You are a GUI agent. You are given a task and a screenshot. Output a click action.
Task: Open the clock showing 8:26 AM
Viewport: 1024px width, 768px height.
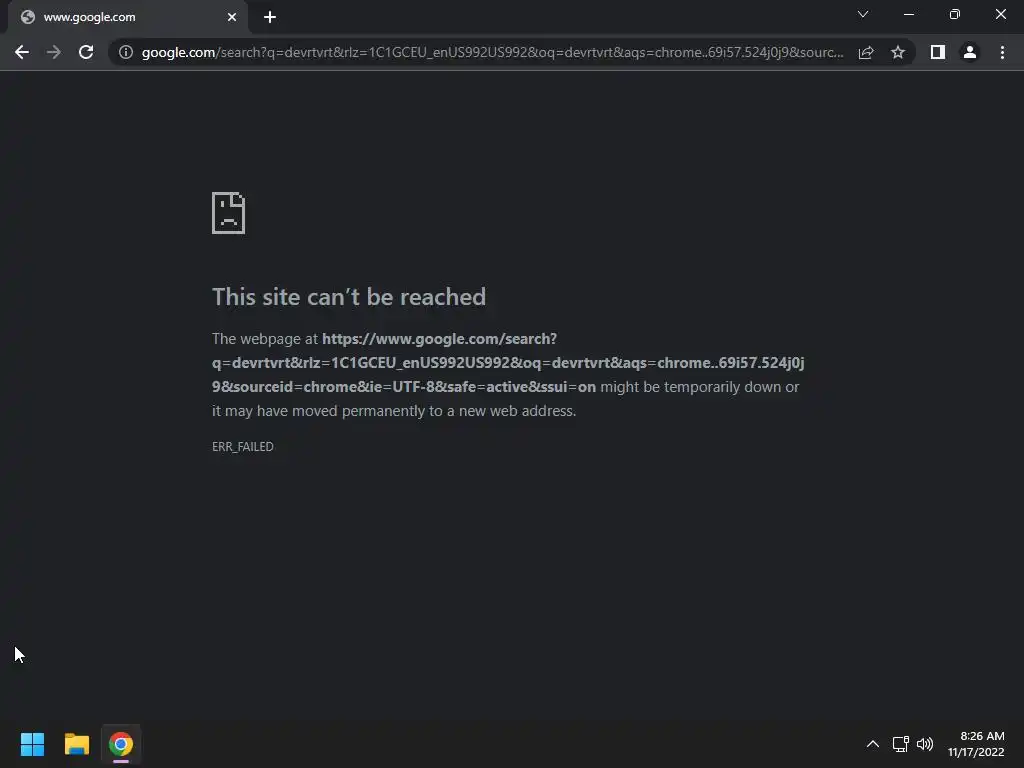976,744
